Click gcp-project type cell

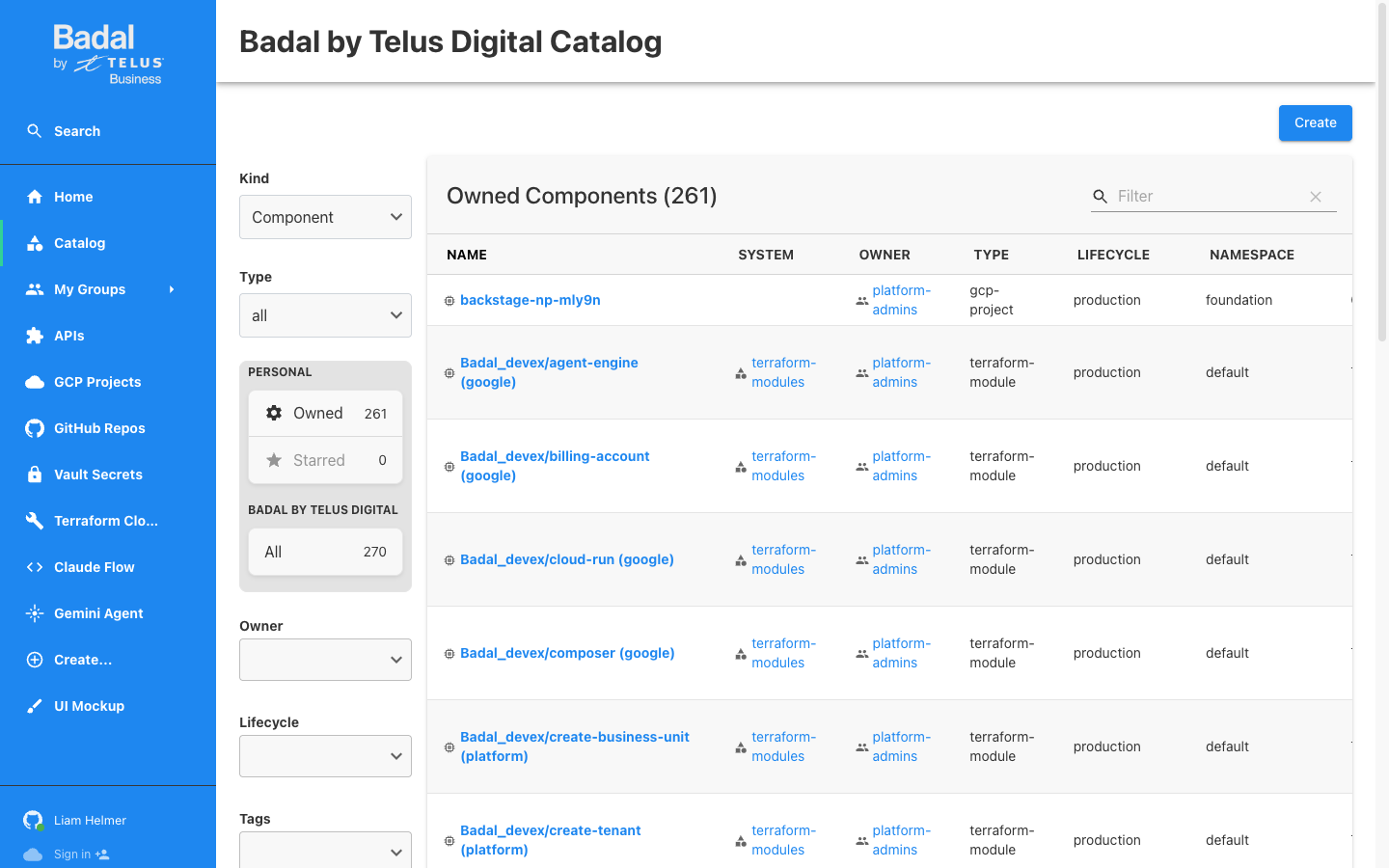992,300
